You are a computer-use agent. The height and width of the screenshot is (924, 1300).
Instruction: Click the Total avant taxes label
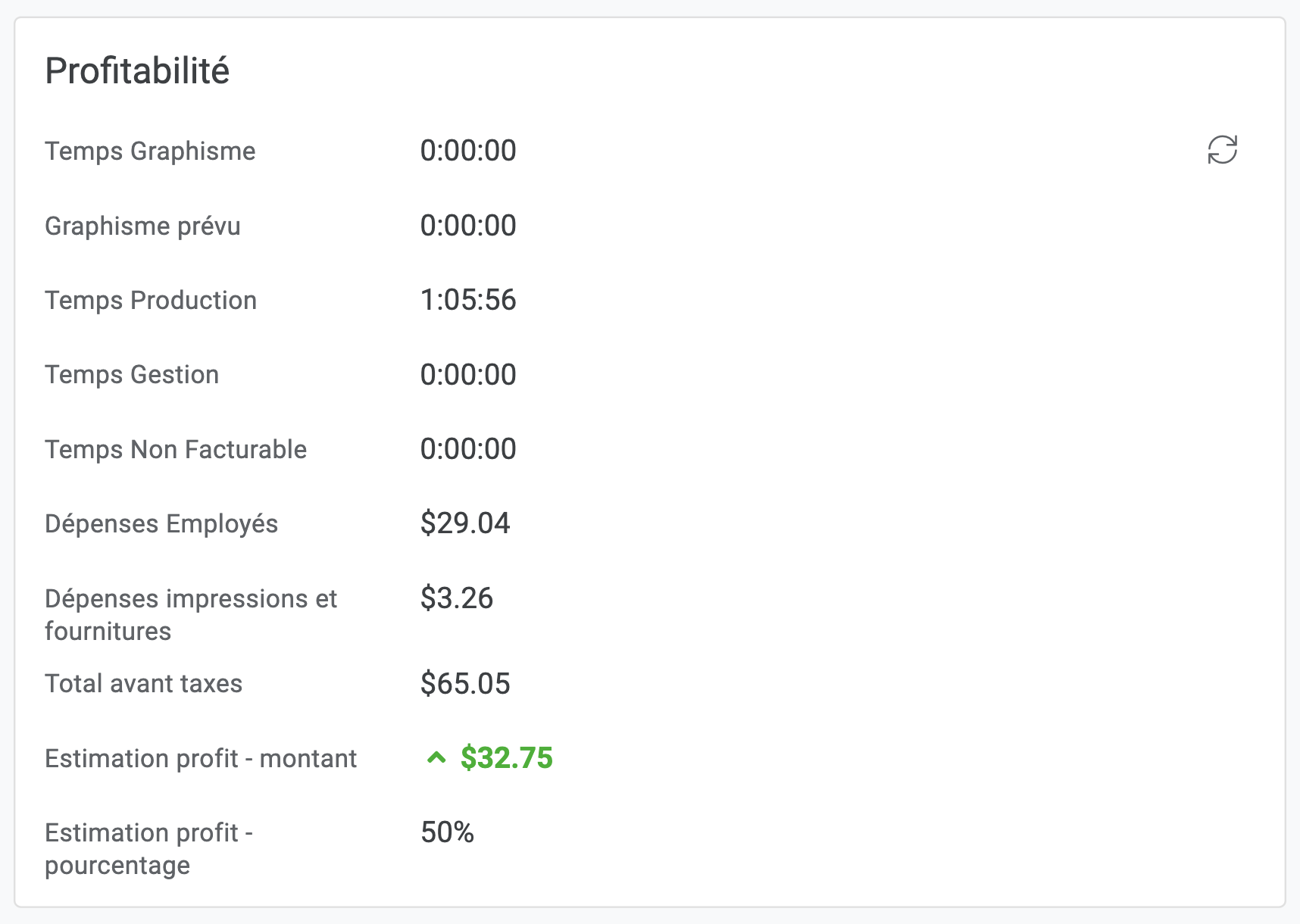point(143,684)
